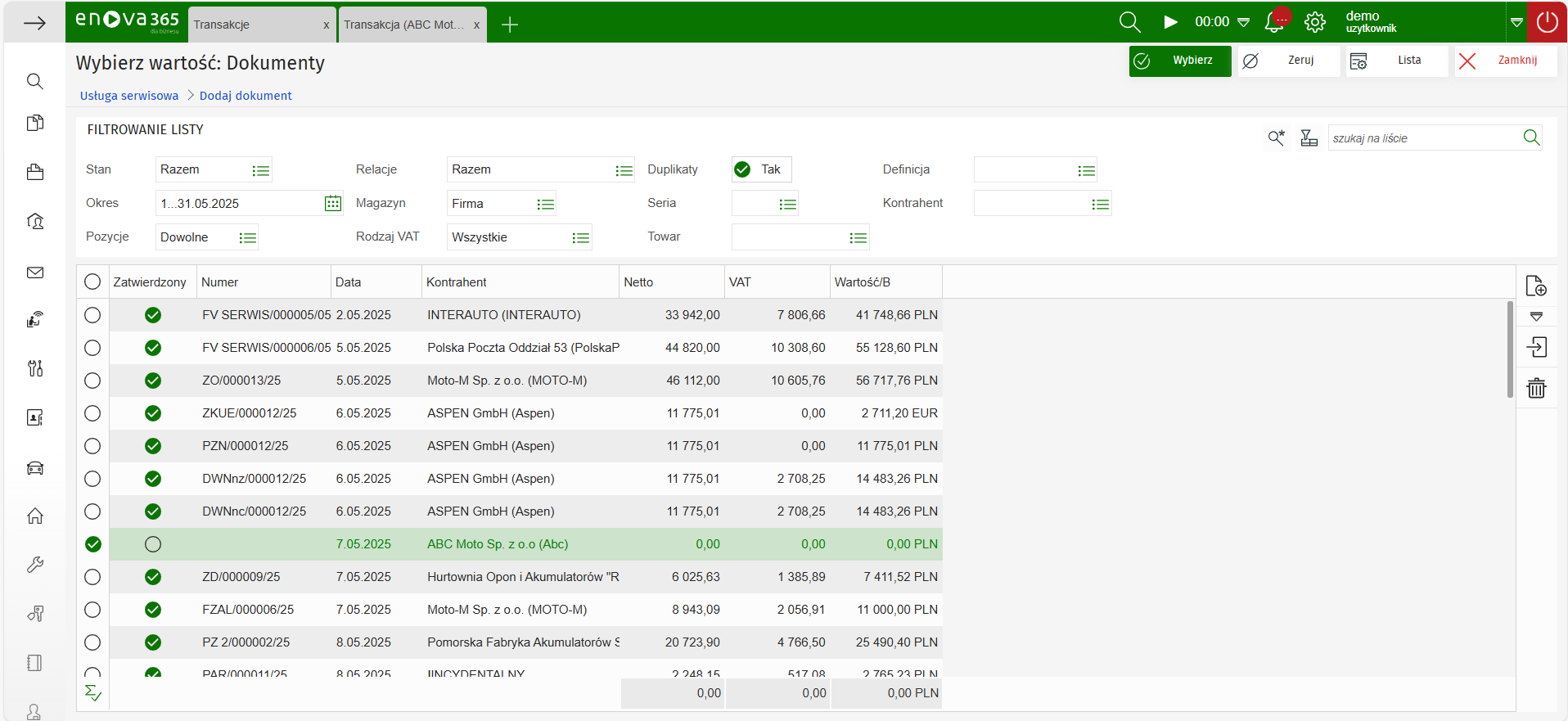Image resolution: width=1568 pixels, height=721 pixels.
Task: Click the header magnifier search icon
Action: tap(1129, 23)
